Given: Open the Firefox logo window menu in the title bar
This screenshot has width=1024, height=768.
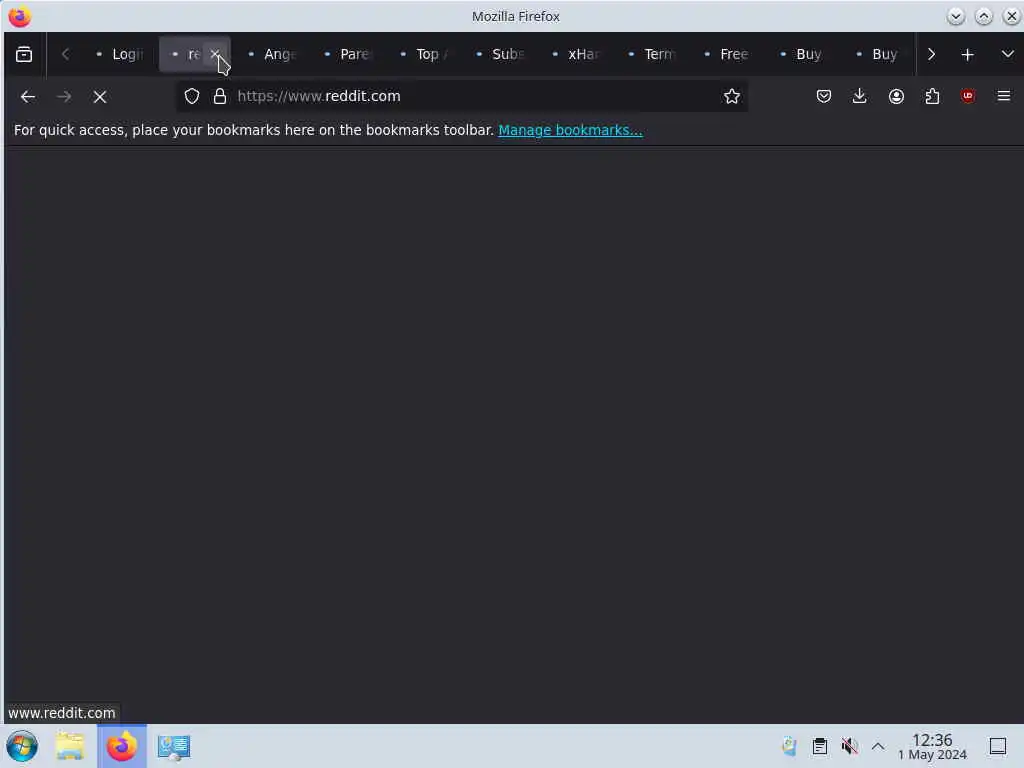Looking at the screenshot, I should [20, 16].
